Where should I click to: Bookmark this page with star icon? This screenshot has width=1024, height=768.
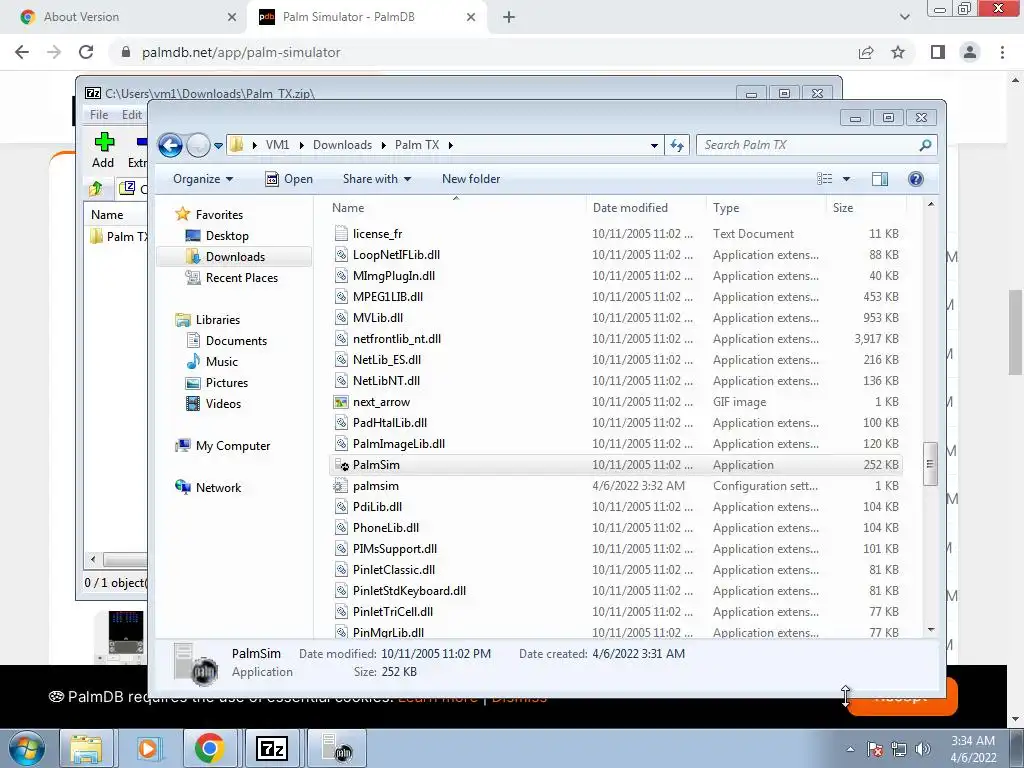(898, 52)
